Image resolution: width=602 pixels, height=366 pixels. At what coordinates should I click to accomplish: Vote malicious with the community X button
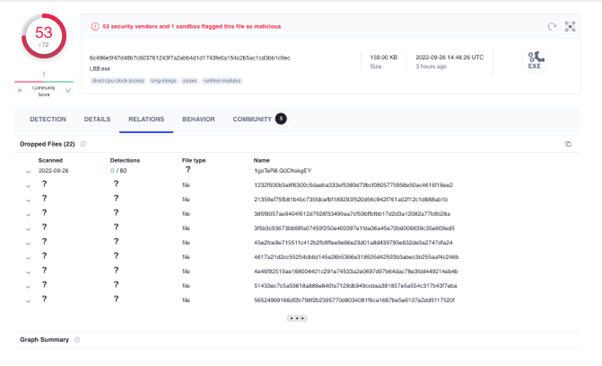(x=20, y=91)
